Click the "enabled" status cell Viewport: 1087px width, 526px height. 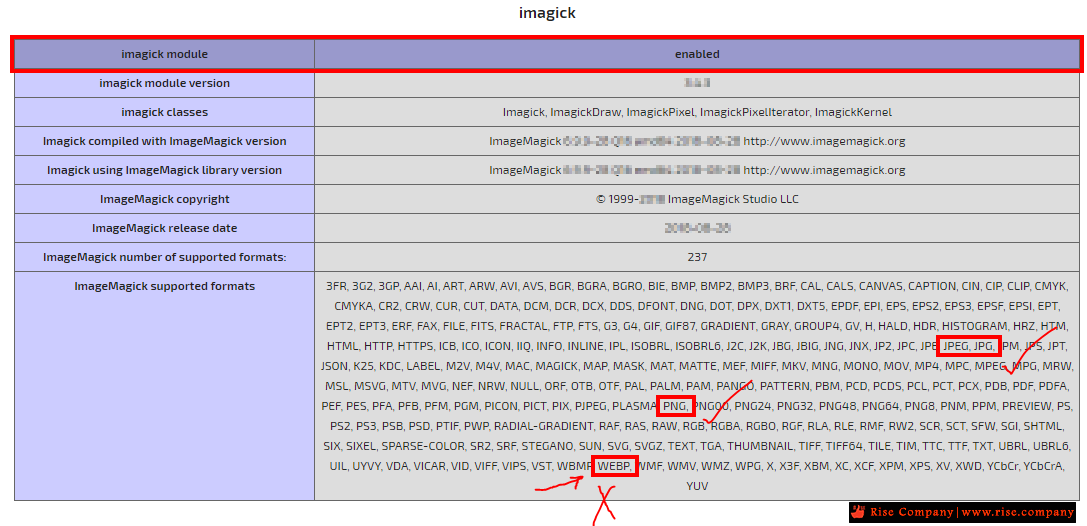tap(697, 54)
